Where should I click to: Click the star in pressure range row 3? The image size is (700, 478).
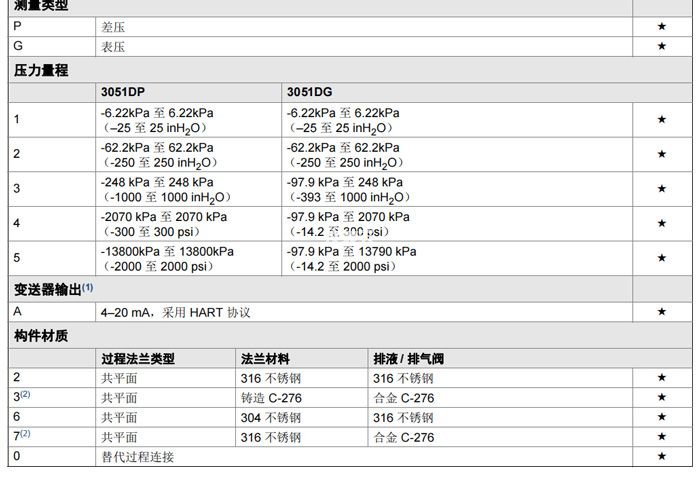point(662,189)
